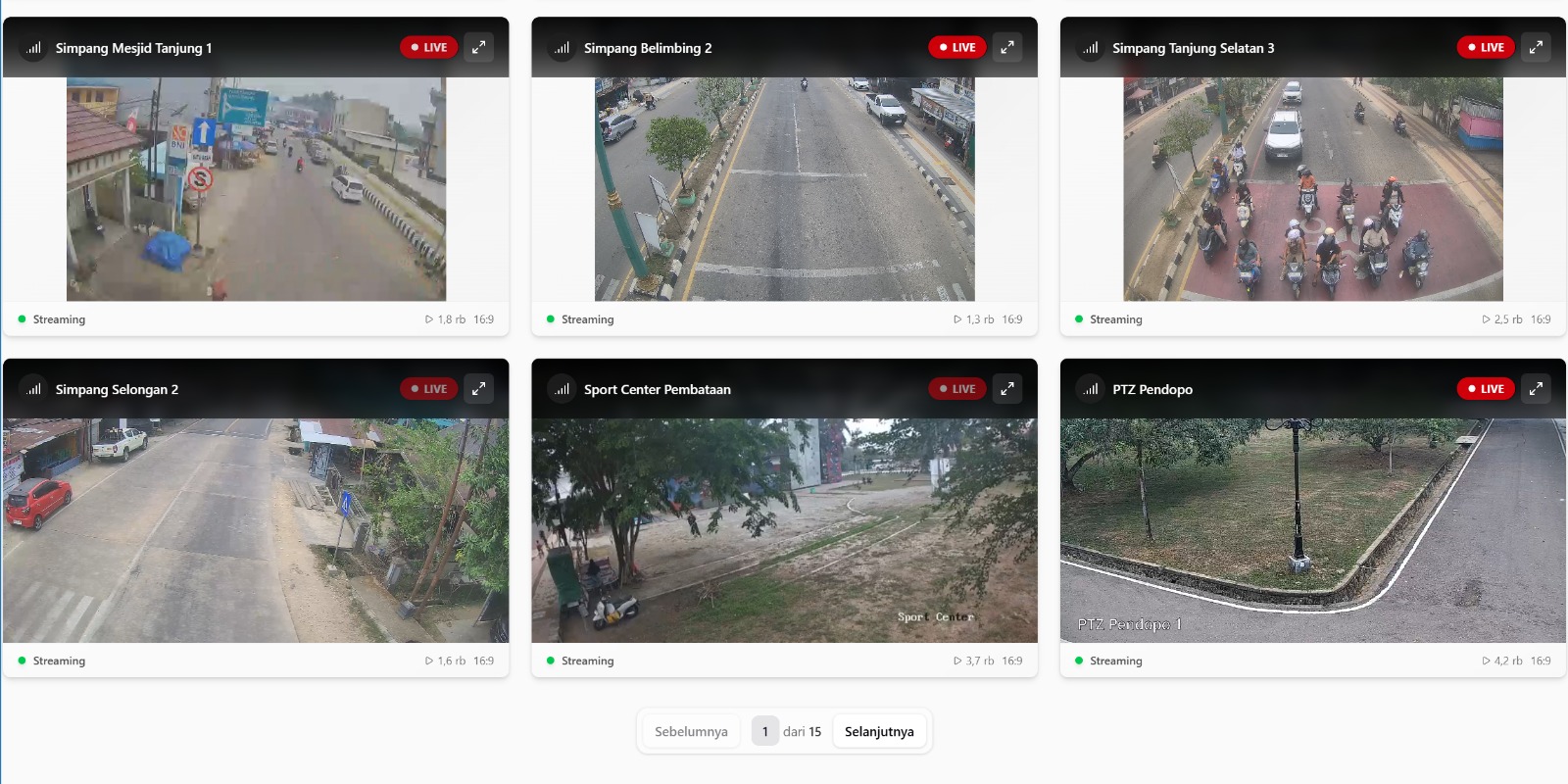
Task: Click current page number 1
Action: pyautogui.click(x=765, y=731)
